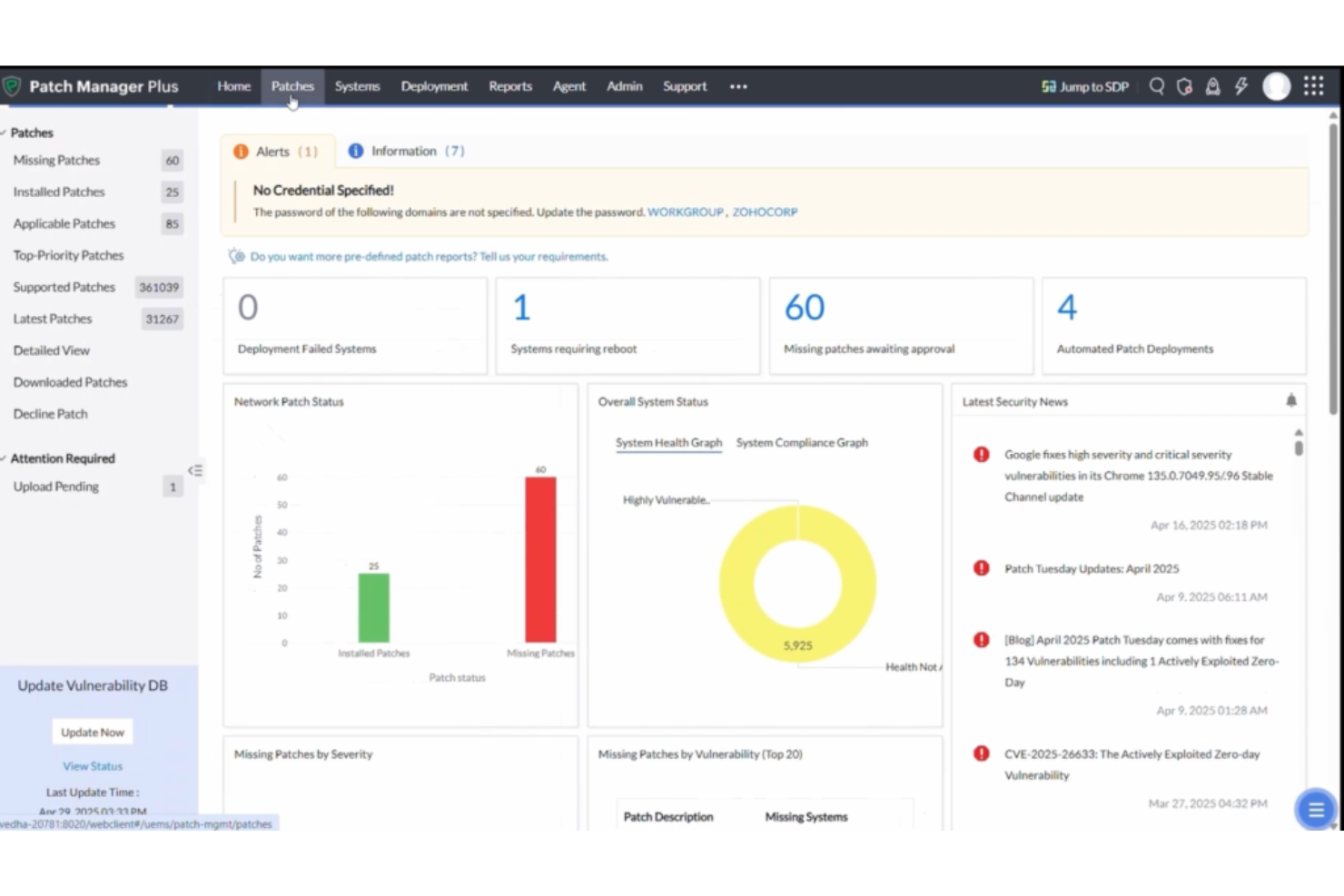Click the red alert icon for Google Chrome news
The width and height of the screenshot is (1344, 896).
point(981,454)
